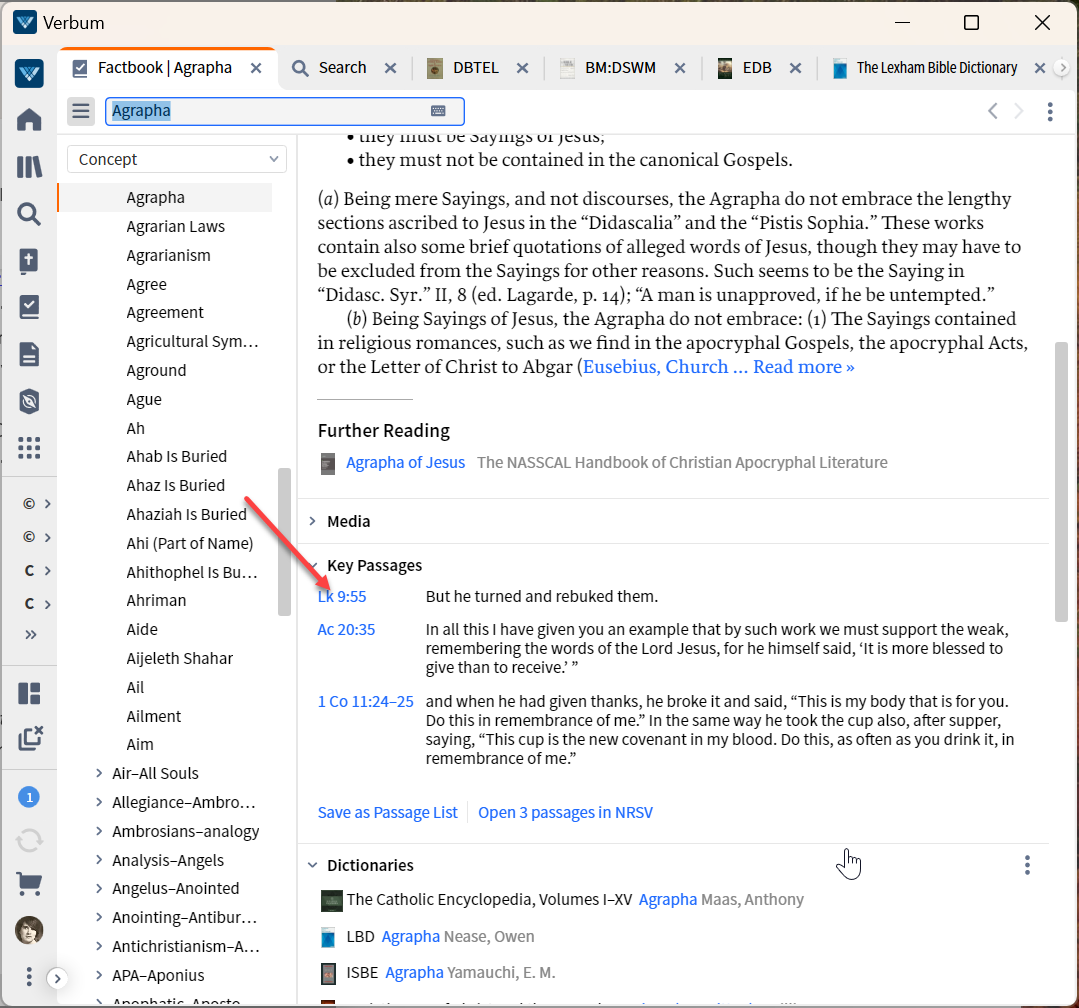Close the DBTEL tab
The height and width of the screenshot is (1008, 1079).
tap(522, 68)
